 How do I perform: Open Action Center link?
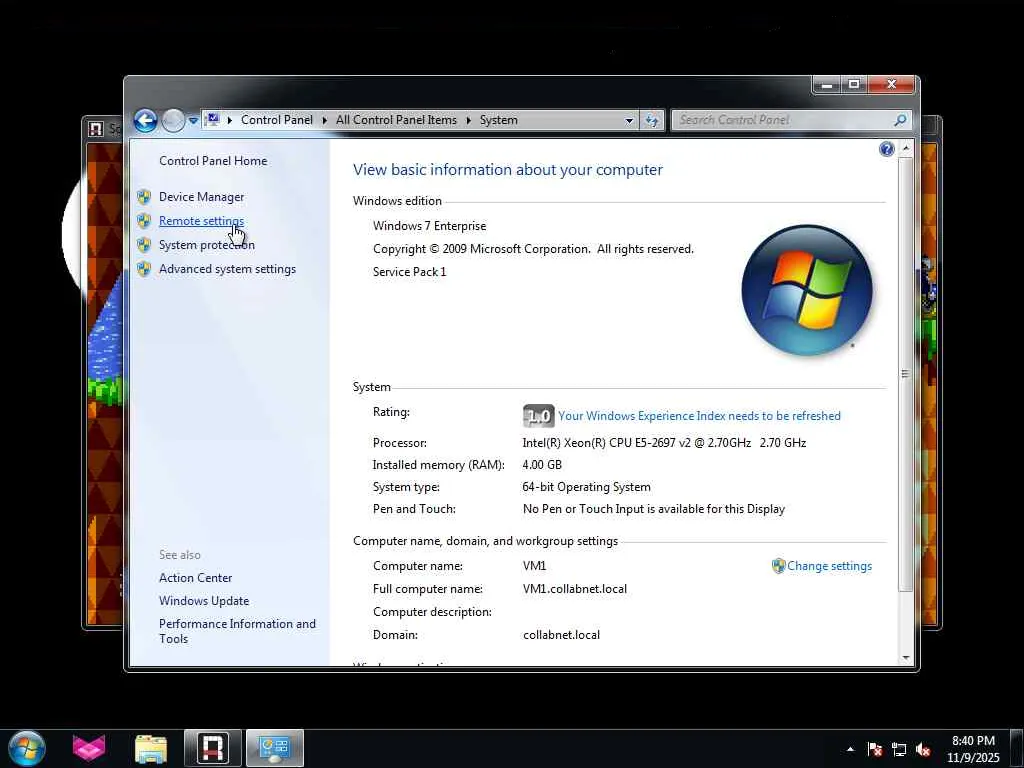click(x=195, y=578)
